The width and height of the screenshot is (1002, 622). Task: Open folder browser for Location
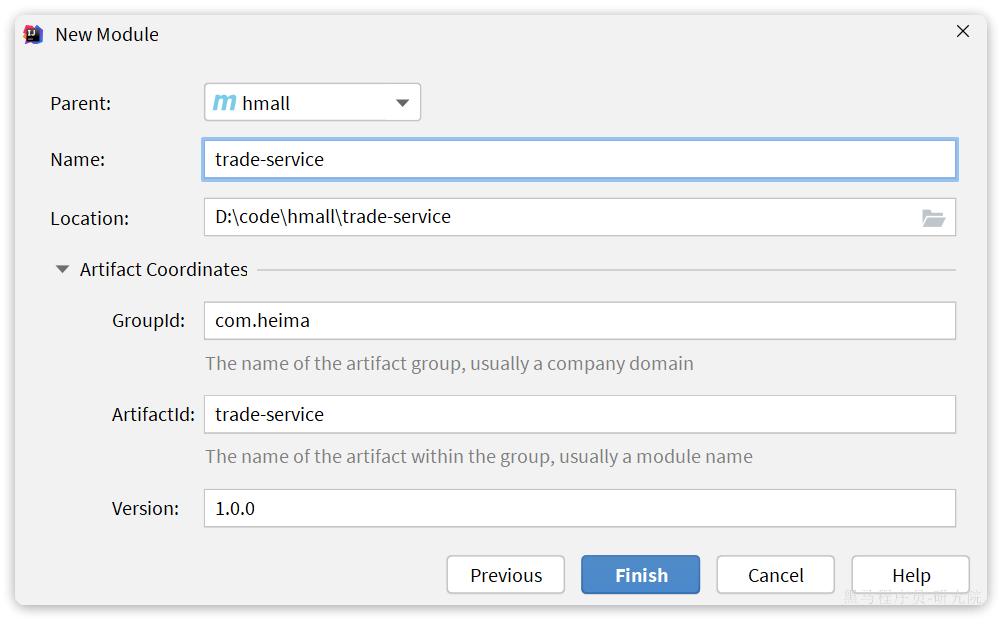(933, 218)
